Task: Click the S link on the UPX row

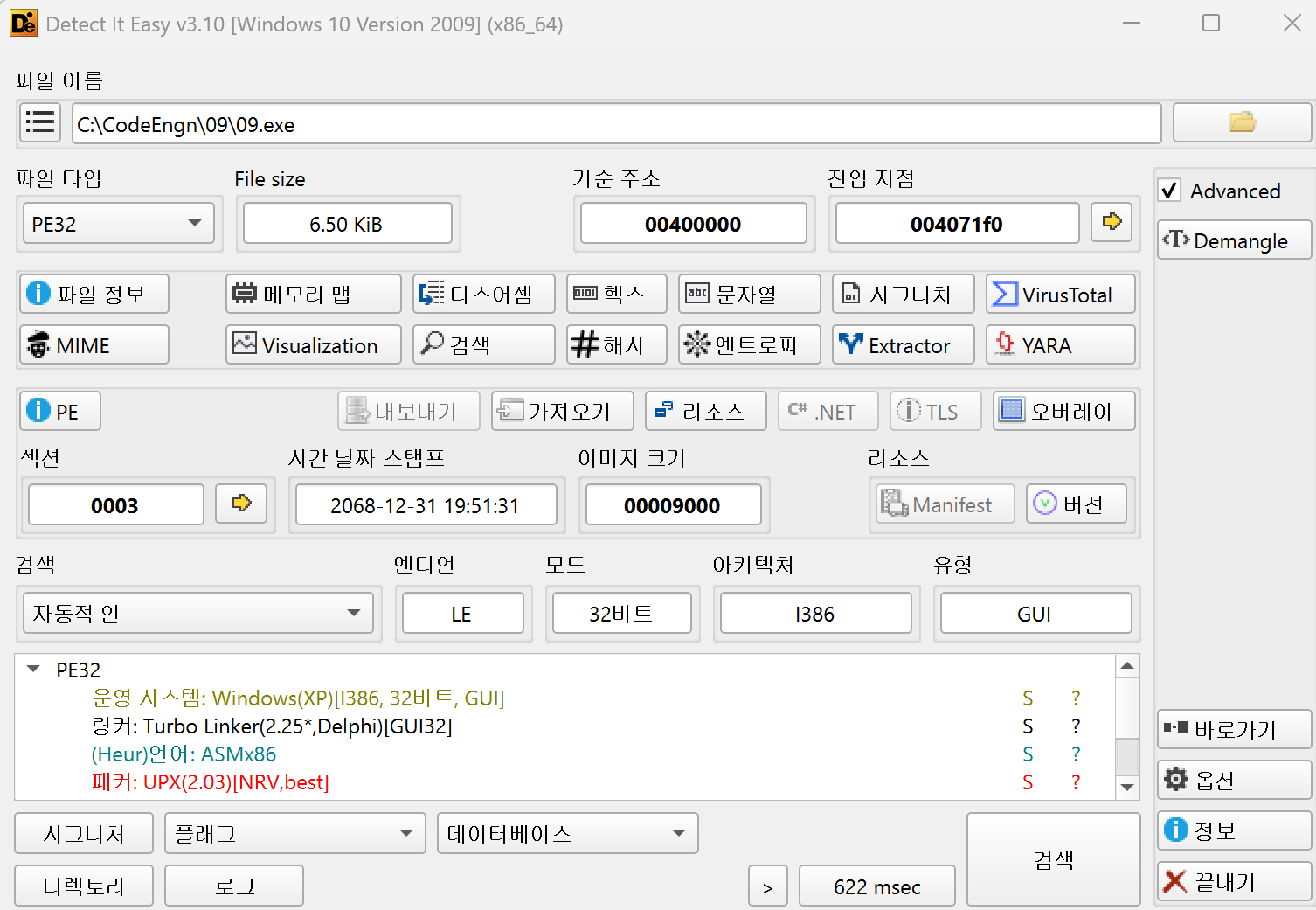Action: [x=1028, y=782]
